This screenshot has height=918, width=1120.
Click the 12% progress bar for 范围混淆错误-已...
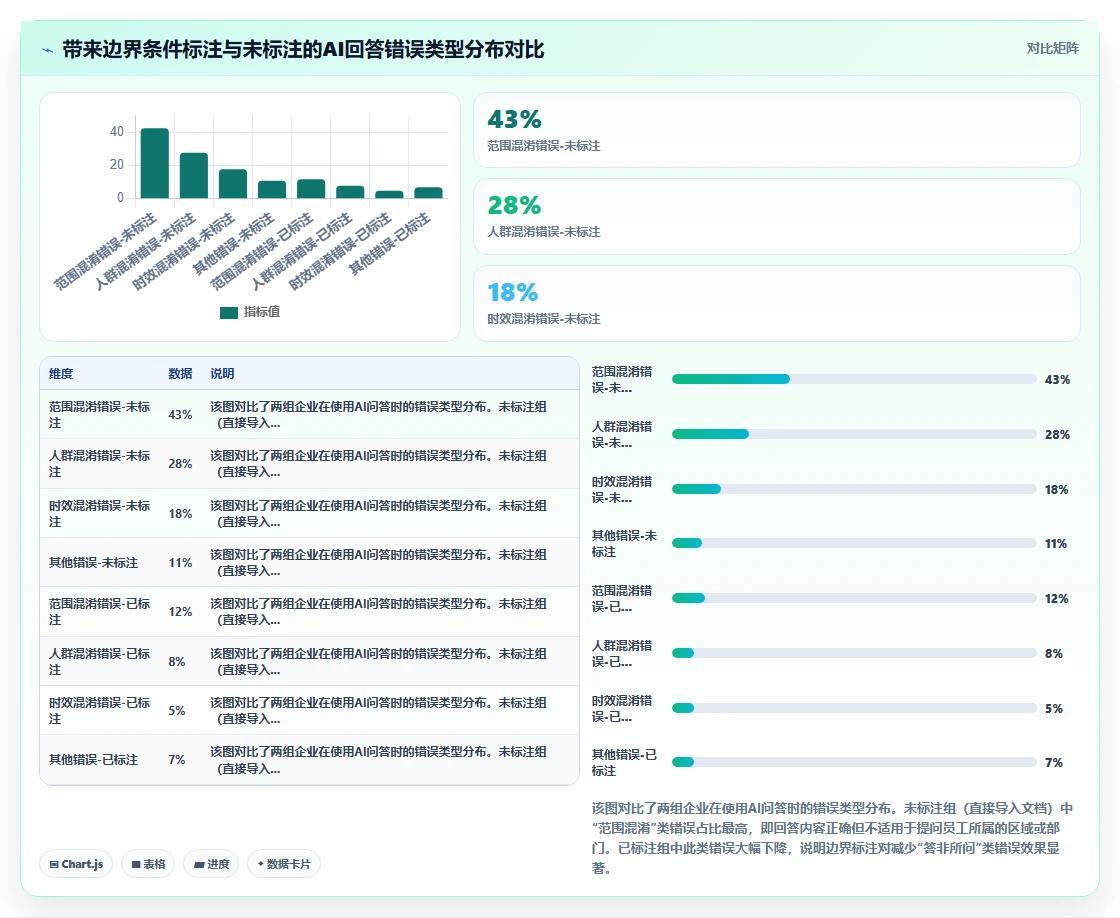pyautogui.click(x=854, y=599)
